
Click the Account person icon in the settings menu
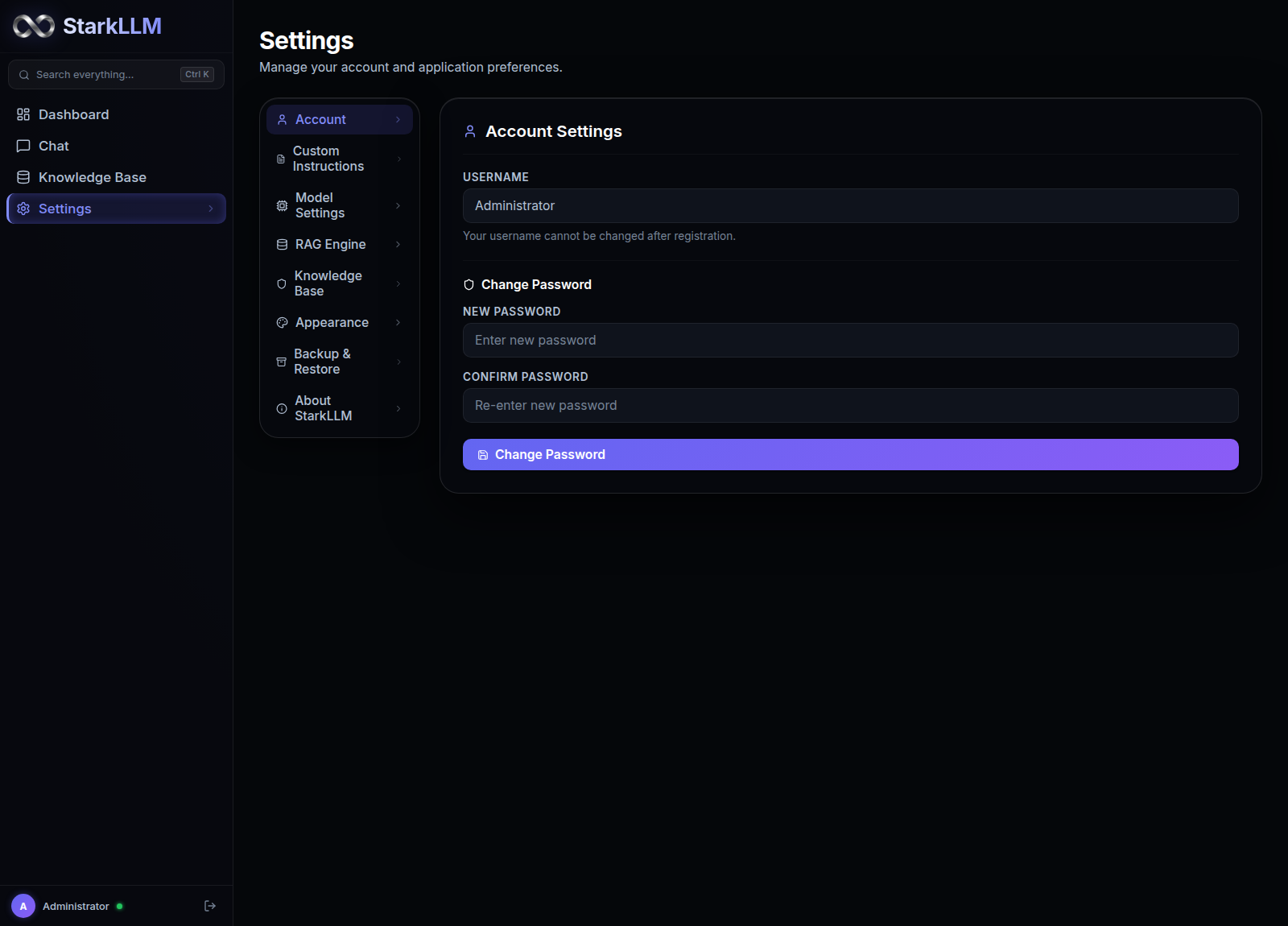point(282,119)
